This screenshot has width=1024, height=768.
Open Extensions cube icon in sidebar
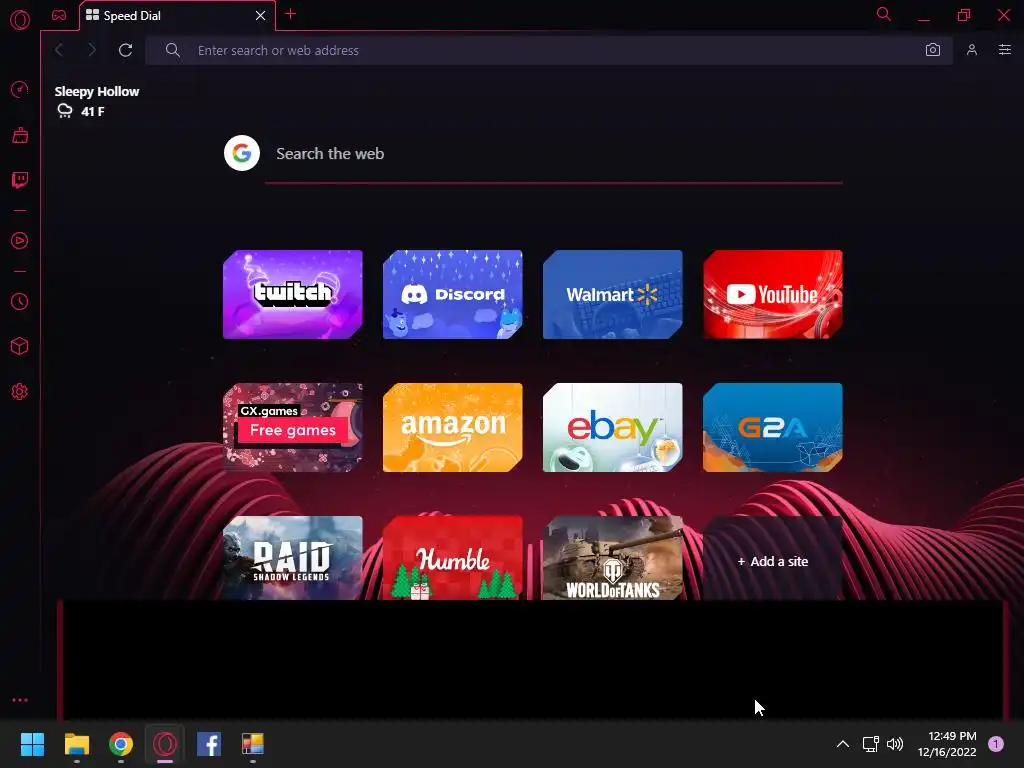pos(20,346)
